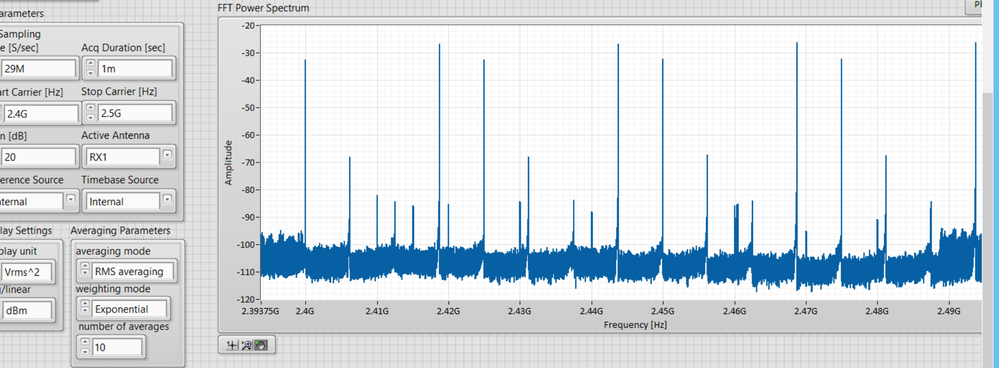Activate the zoom tool in graph palette

pos(247,345)
